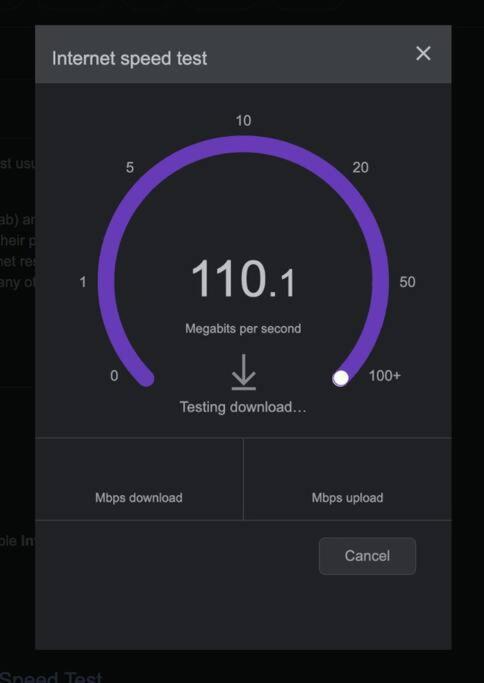Close the Internet speed test dialog
Screen dimensions: 484x683
coord(423,54)
